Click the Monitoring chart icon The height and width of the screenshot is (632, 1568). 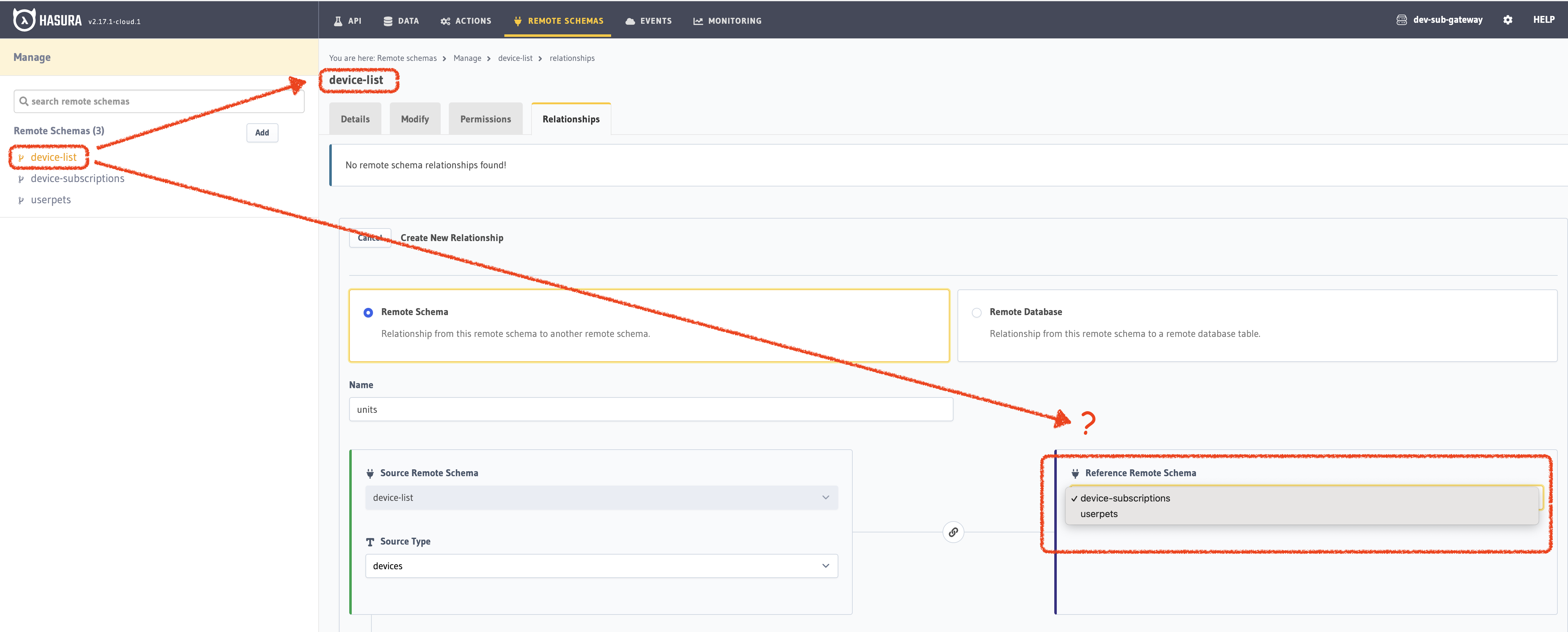pos(698,21)
